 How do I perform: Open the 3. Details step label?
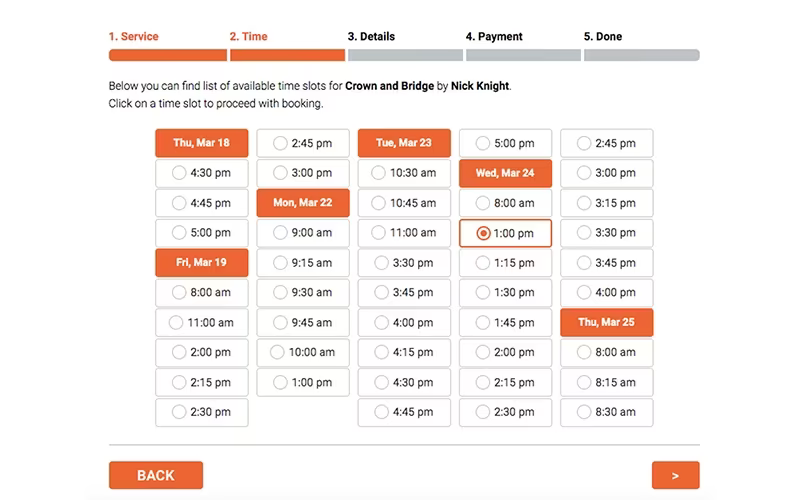coord(371,36)
